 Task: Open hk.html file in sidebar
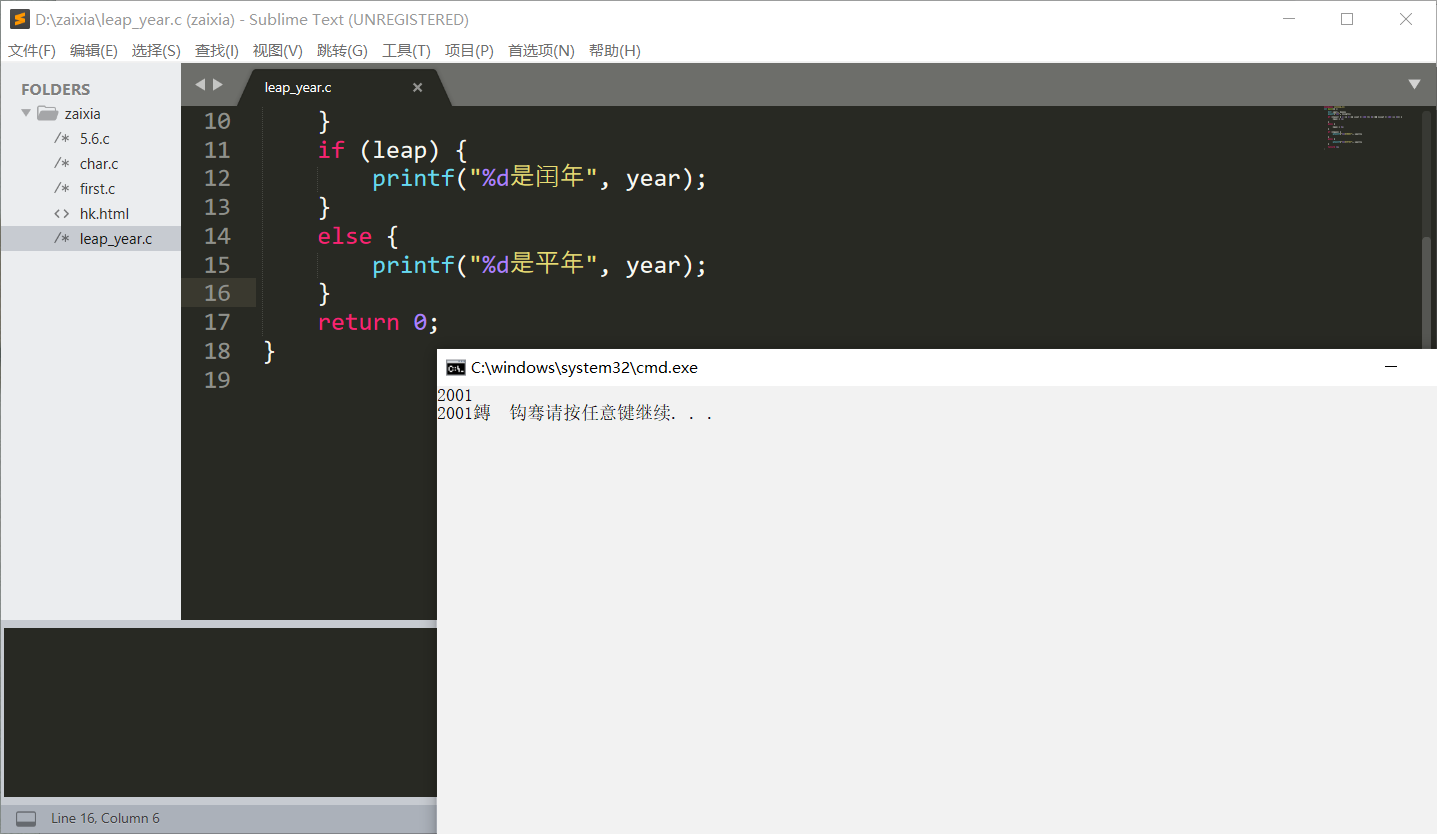click(104, 214)
